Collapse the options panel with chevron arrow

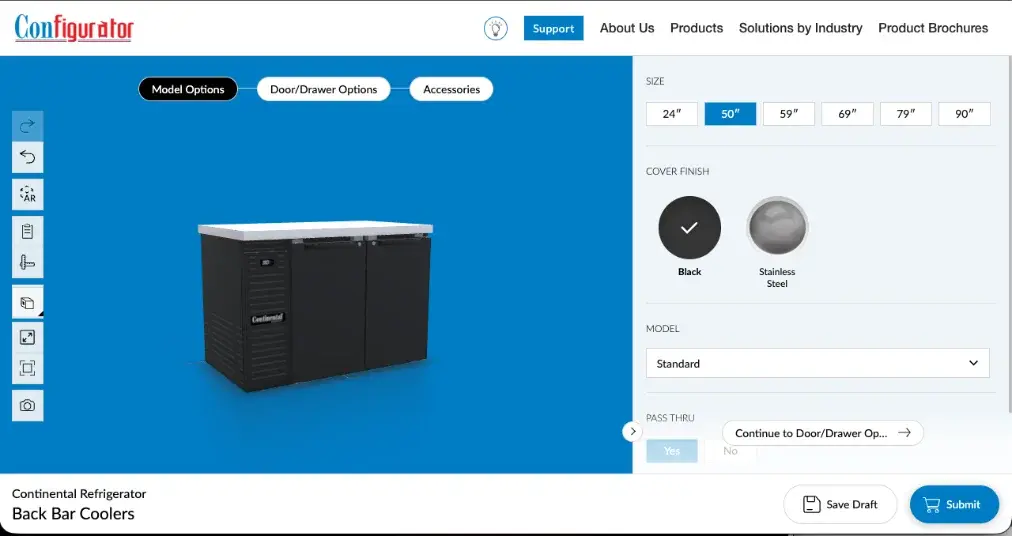pos(632,431)
